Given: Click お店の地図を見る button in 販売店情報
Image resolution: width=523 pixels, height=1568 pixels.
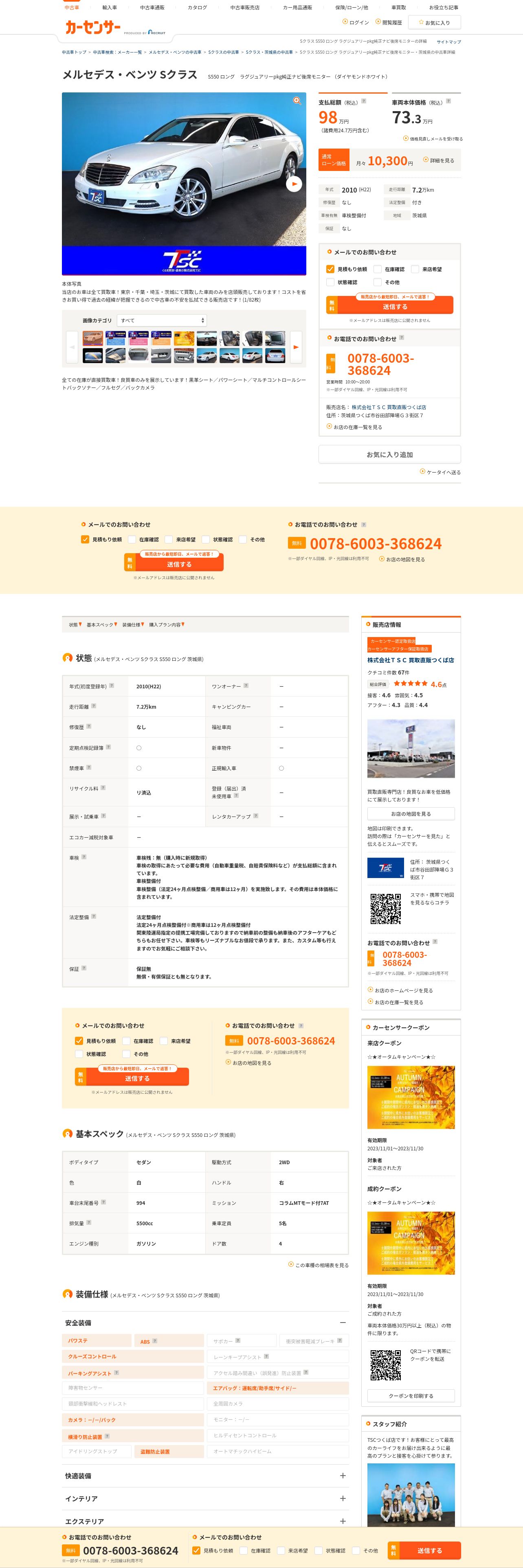Looking at the screenshot, I should tap(411, 813).
